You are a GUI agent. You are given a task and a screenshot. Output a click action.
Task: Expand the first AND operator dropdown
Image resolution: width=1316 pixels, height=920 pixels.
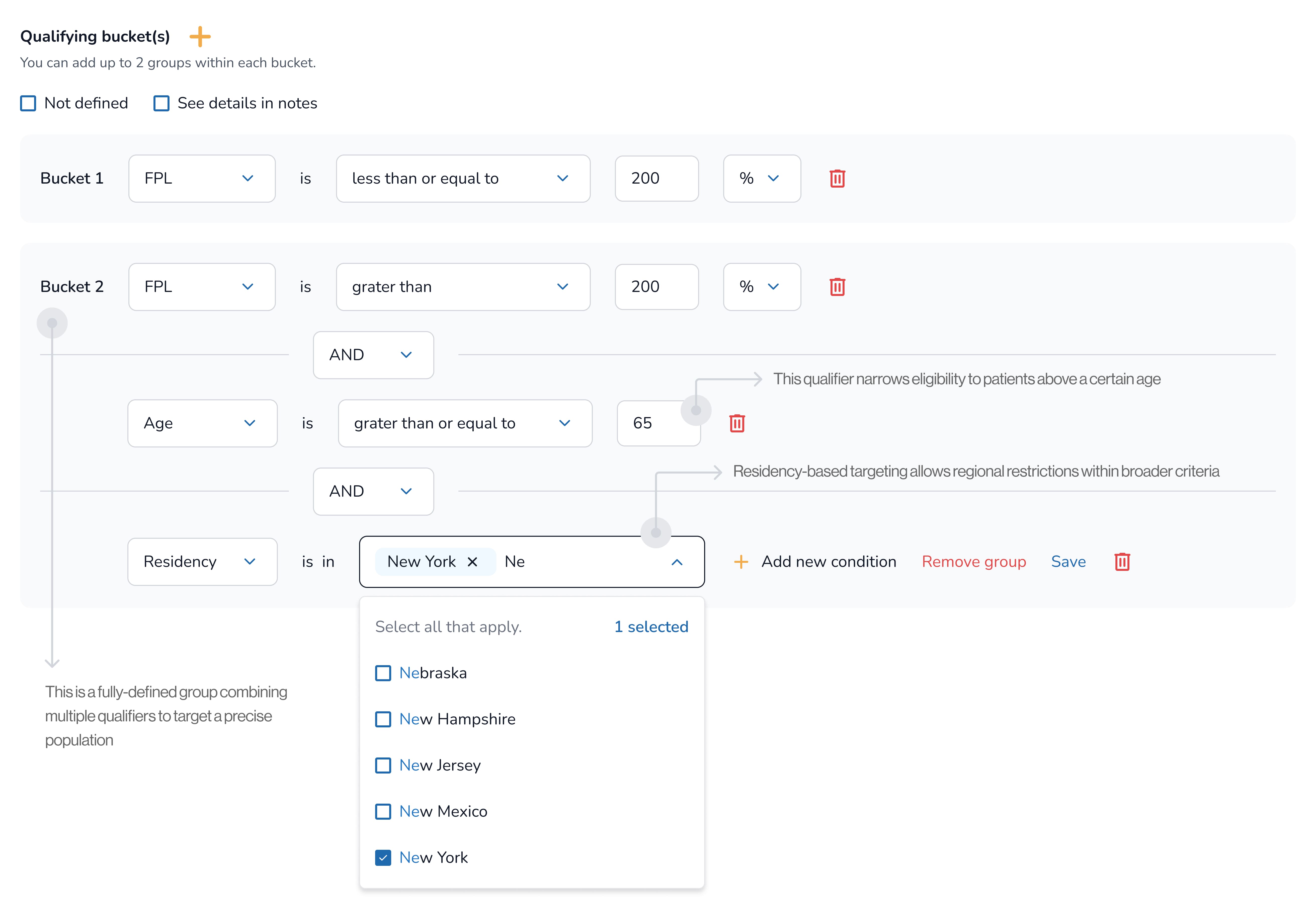click(x=373, y=355)
